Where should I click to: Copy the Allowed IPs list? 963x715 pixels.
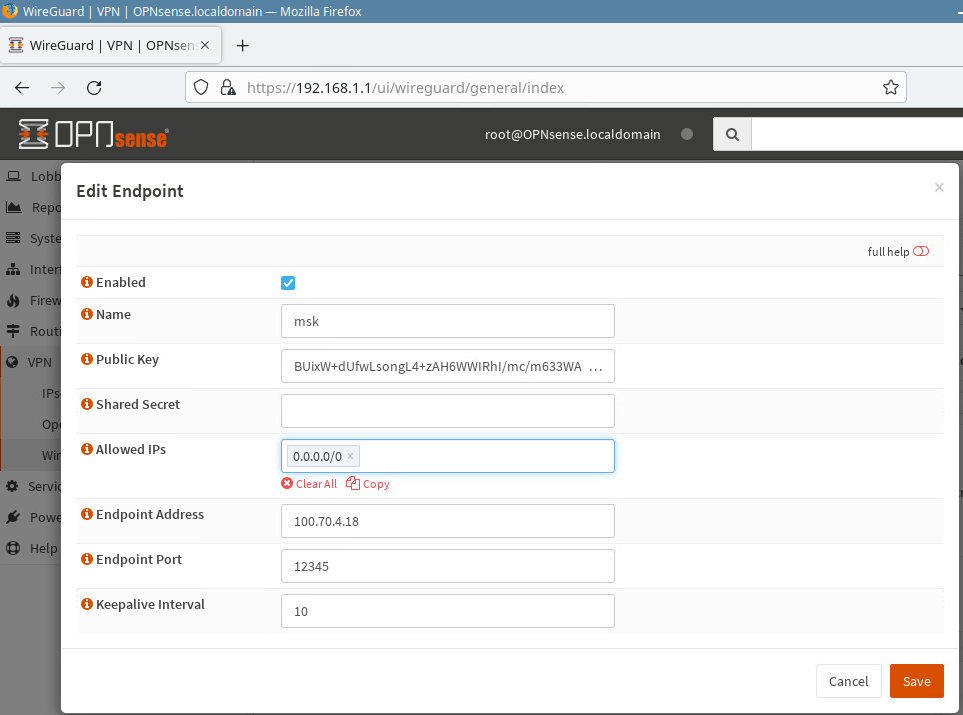[x=368, y=484]
